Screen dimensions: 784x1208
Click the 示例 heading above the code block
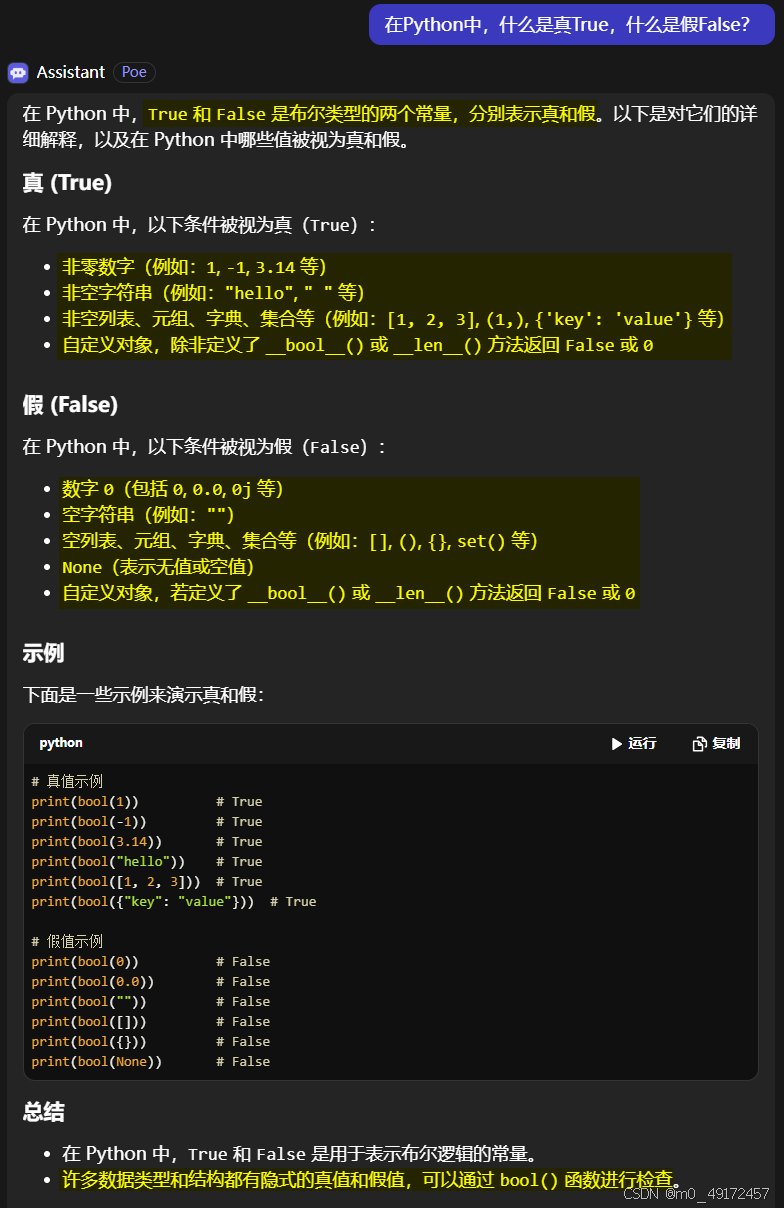pyautogui.click(x=44, y=652)
